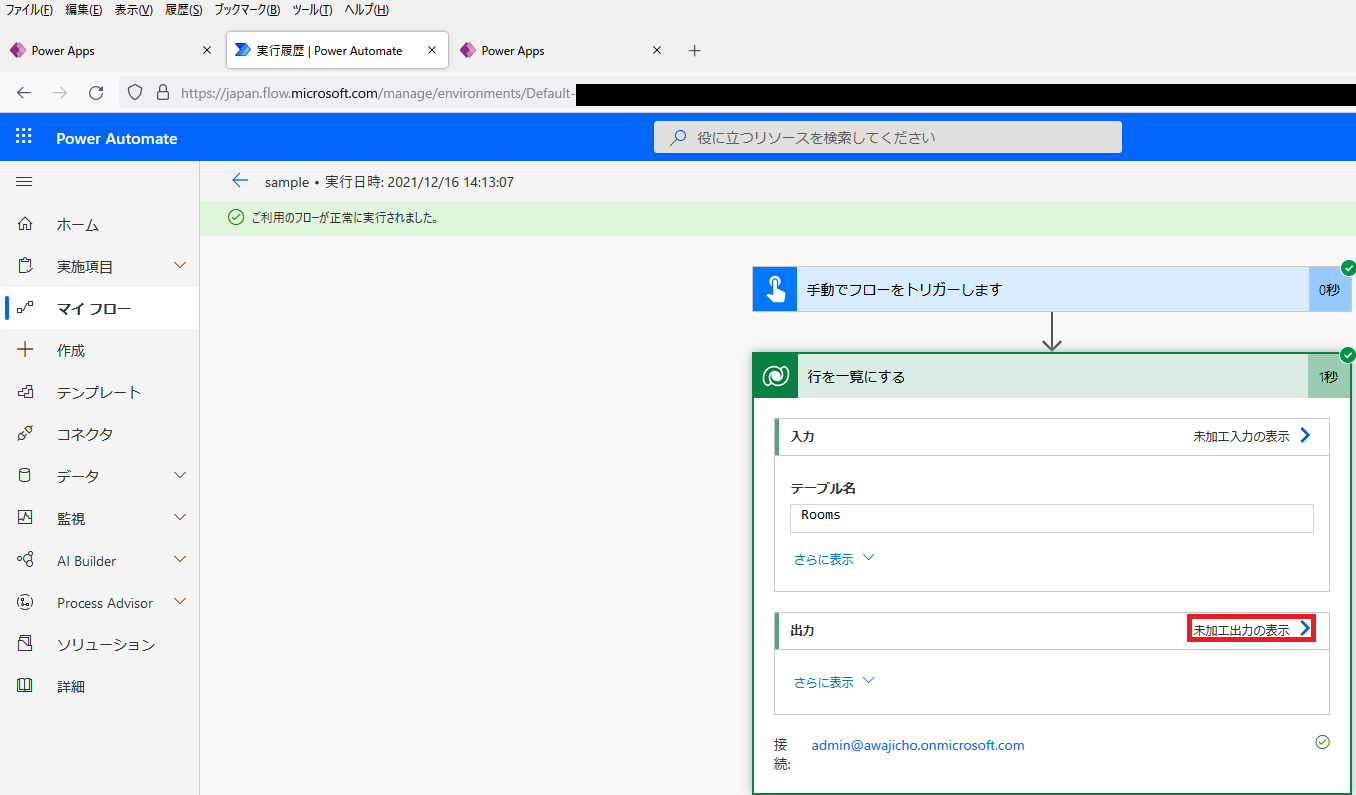Open the ヘルプ menu

(366, 10)
